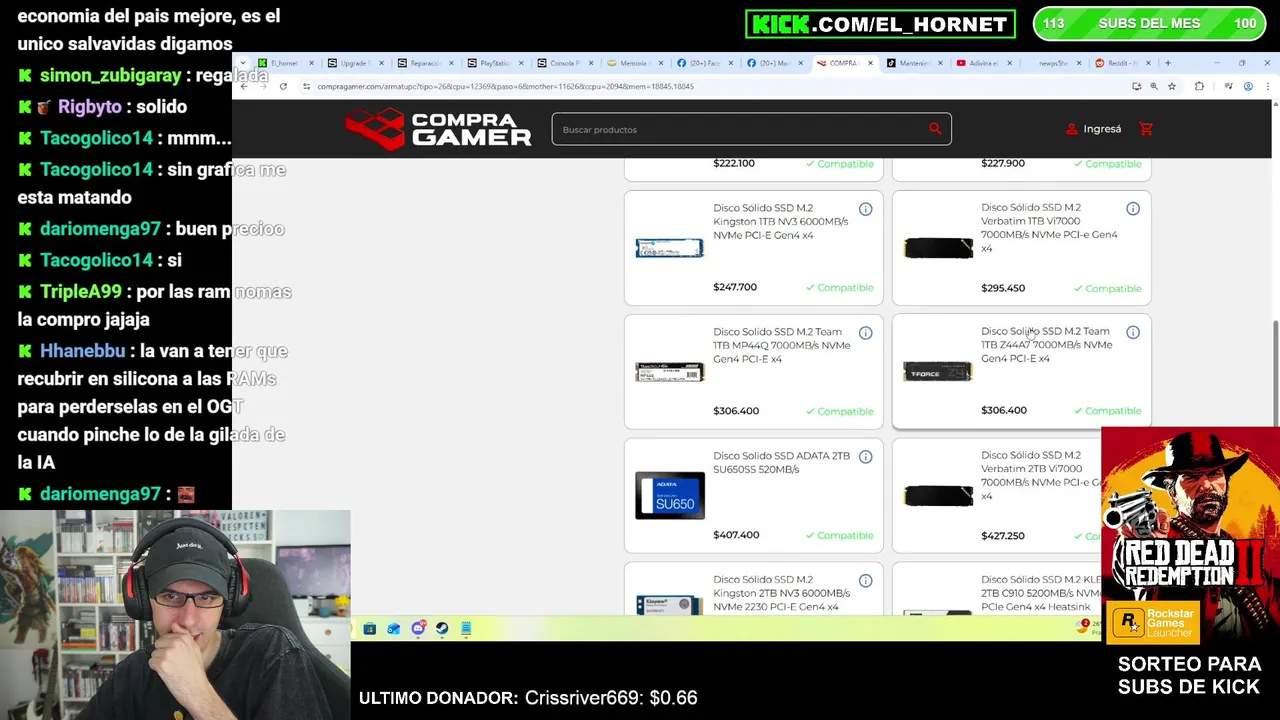Open info icon for Team 1TB MP44Q SSD
Viewport: 1280px width, 720px height.
(x=865, y=333)
